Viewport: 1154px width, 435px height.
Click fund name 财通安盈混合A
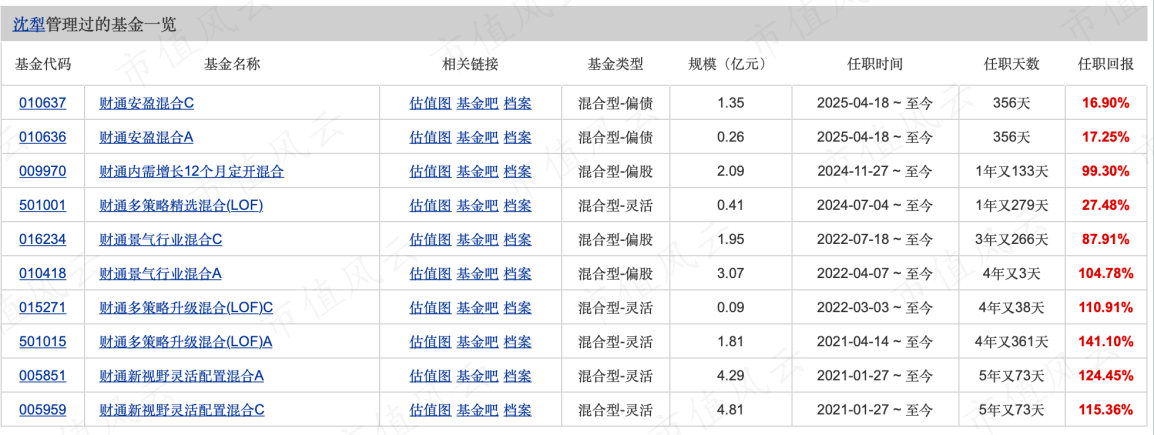[x=146, y=137]
